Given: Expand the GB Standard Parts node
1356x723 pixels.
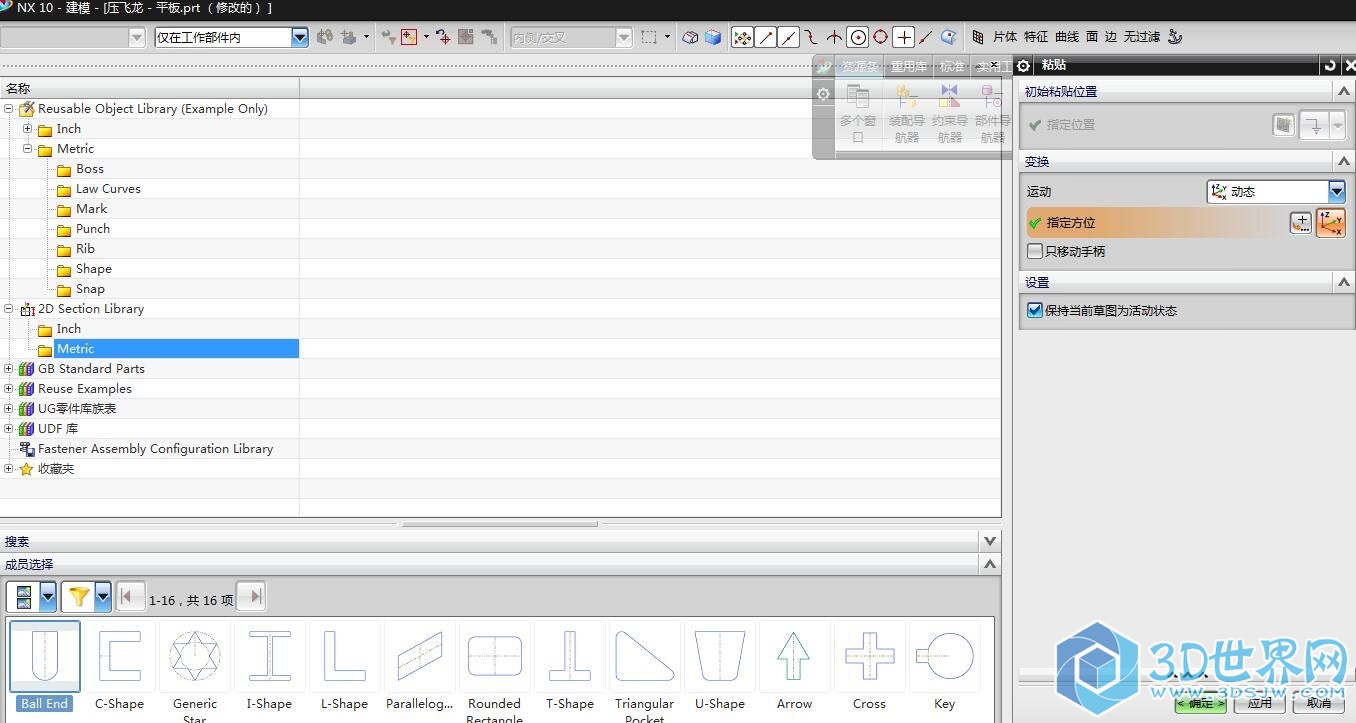Looking at the screenshot, I should 9,368.
